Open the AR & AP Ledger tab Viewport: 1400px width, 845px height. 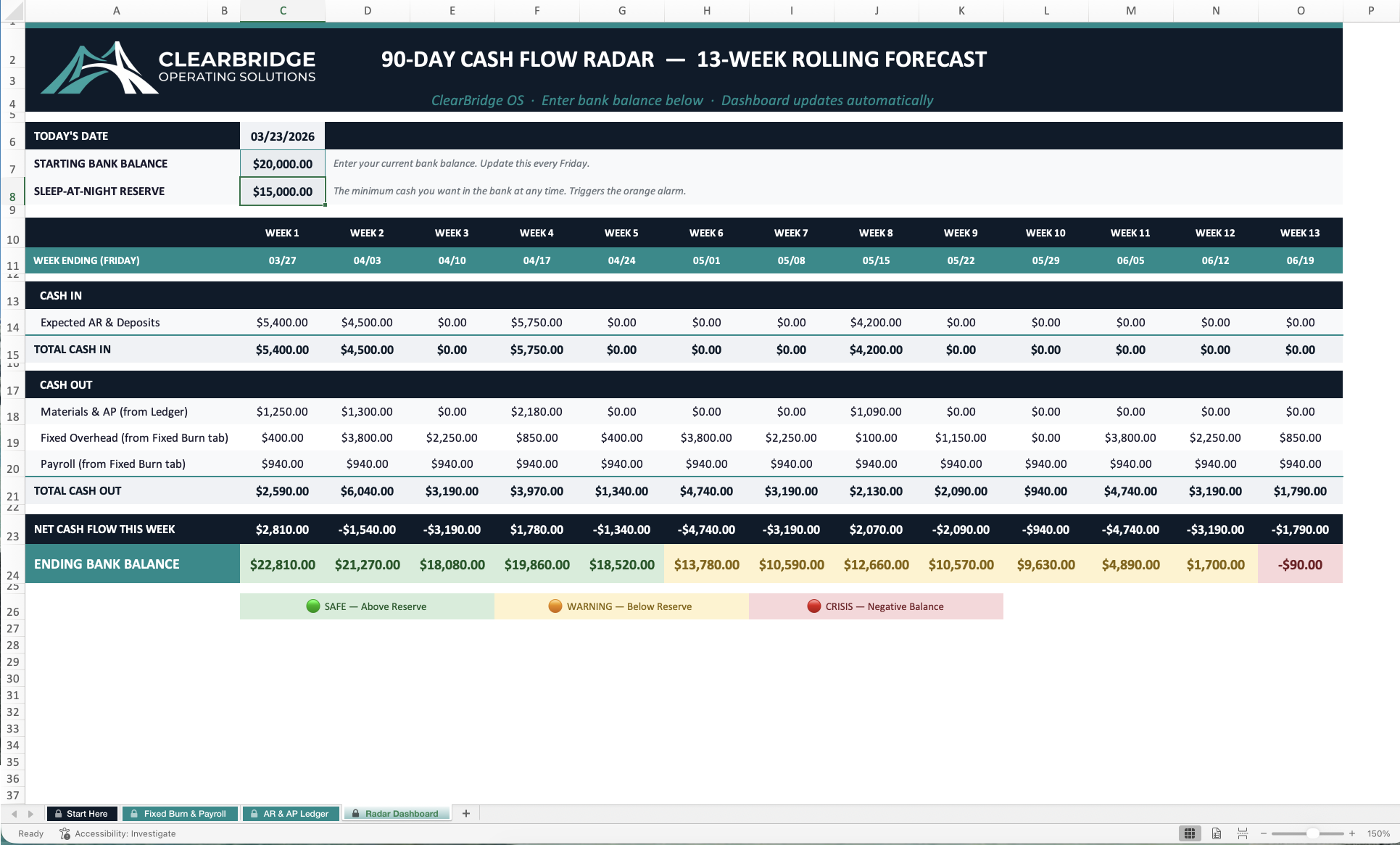pos(290,814)
